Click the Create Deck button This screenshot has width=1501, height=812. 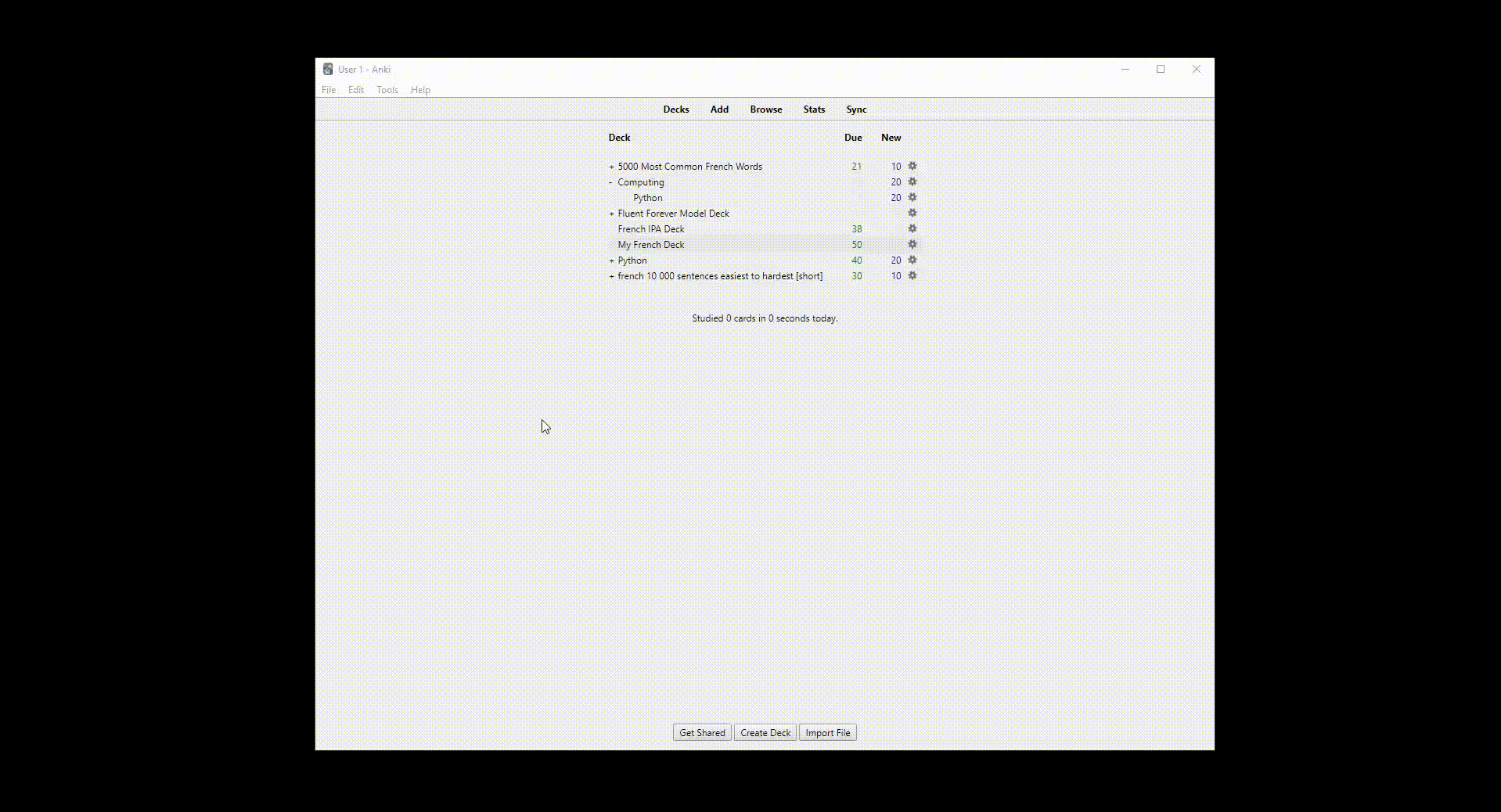765,733
